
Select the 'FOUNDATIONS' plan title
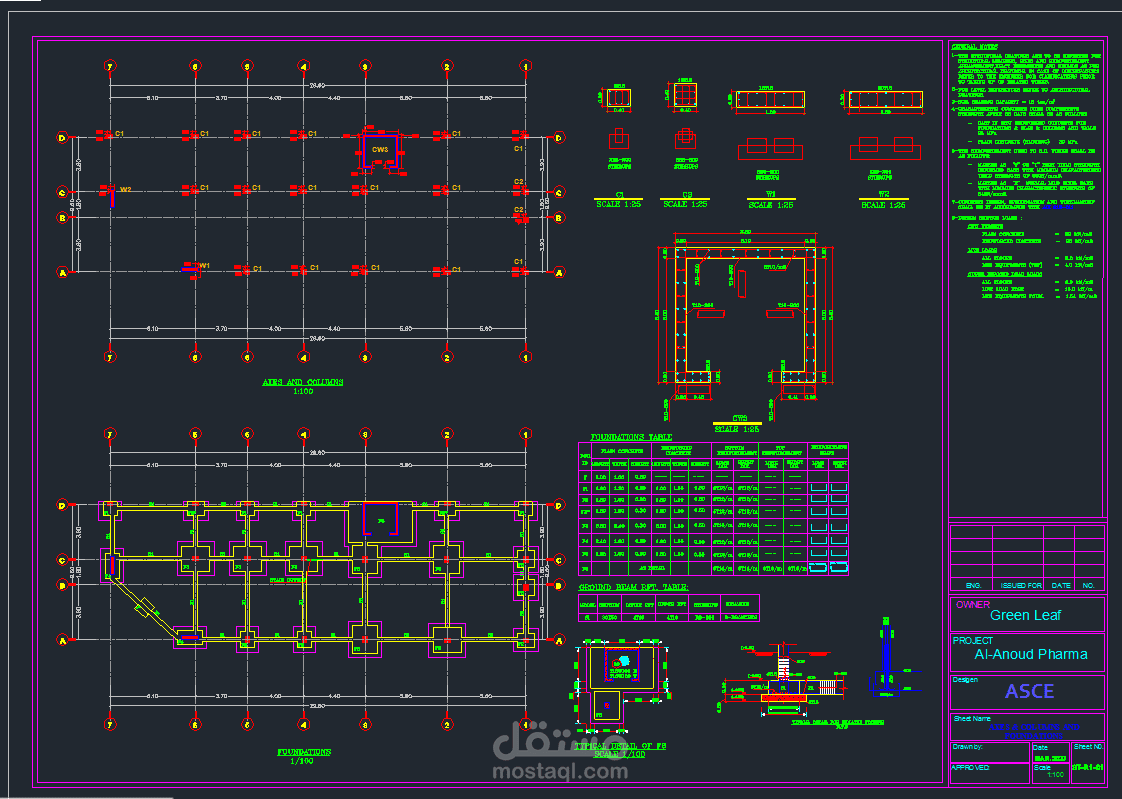[x=304, y=752]
